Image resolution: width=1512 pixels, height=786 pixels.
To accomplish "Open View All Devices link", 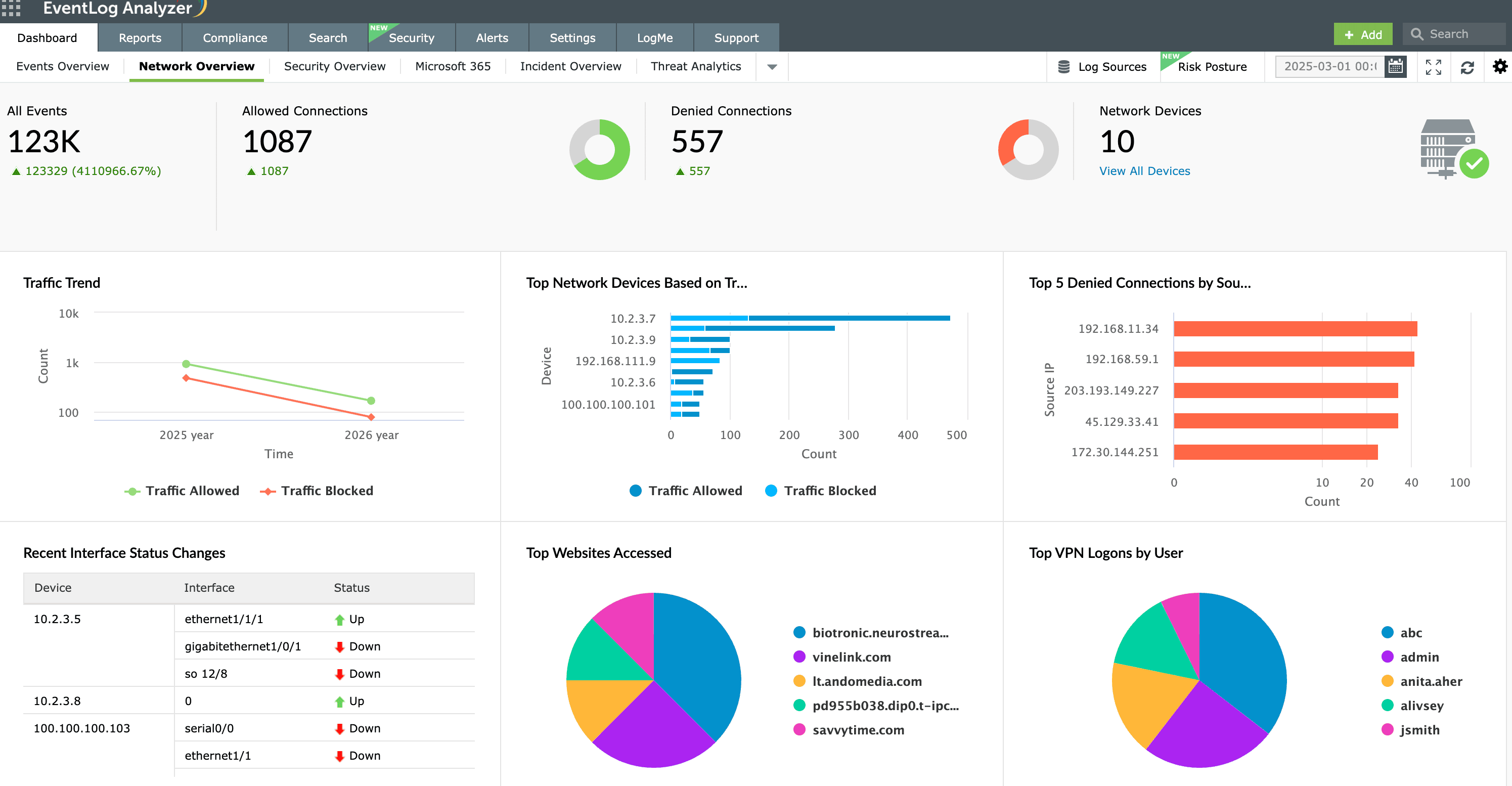I will click(x=1144, y=171).
